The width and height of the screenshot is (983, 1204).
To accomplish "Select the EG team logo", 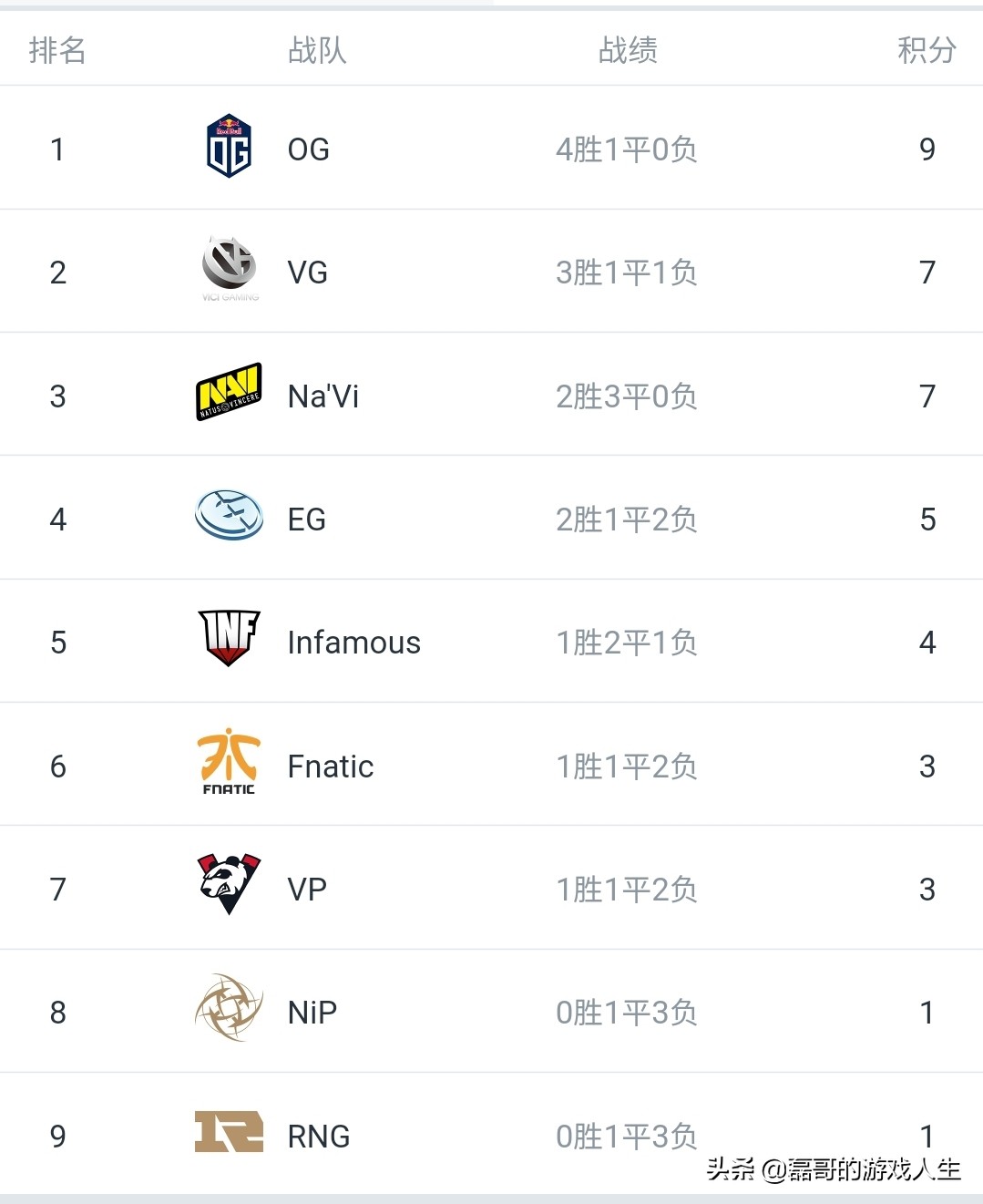I will click(230, 515).
